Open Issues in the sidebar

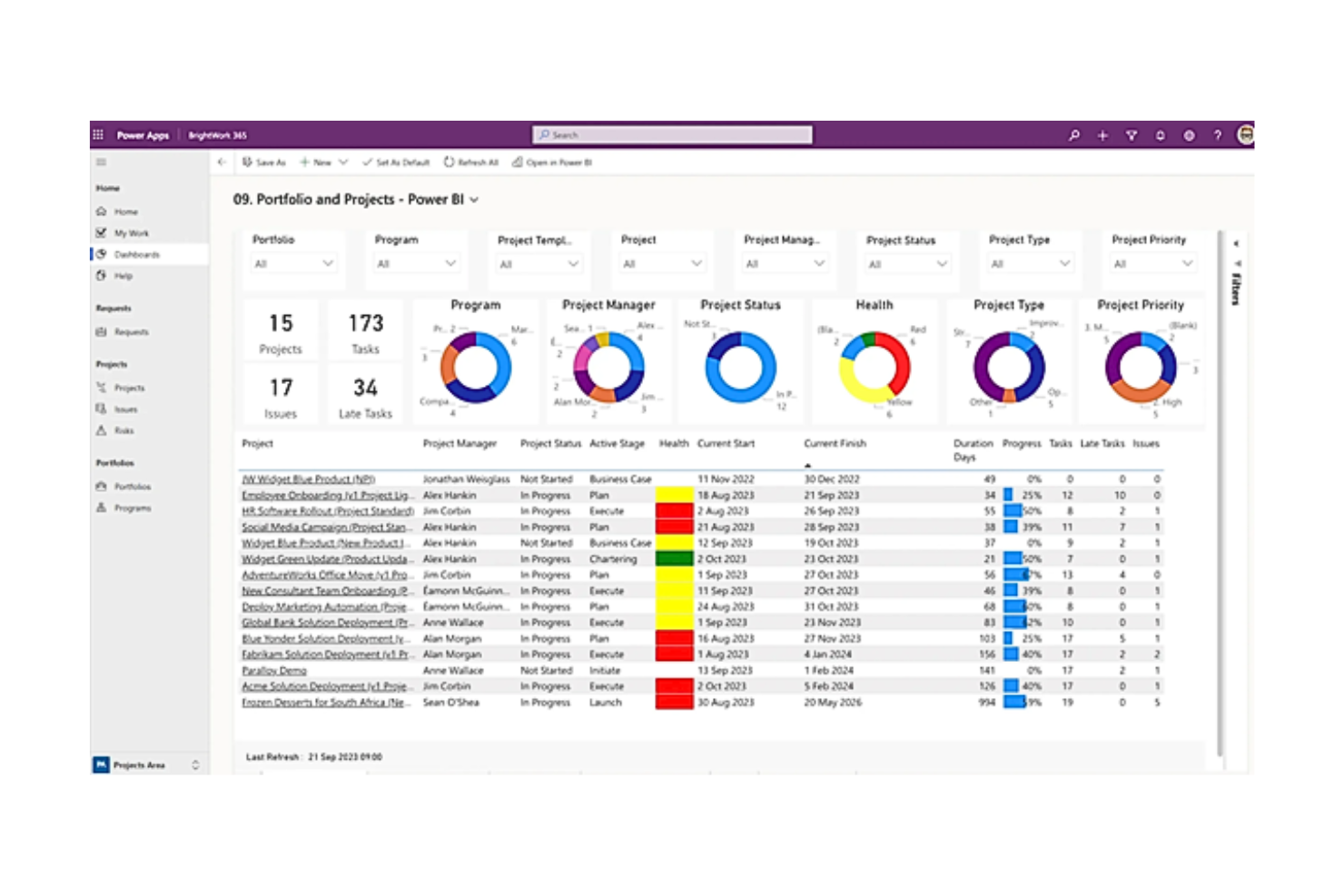[x=125, y=409]
